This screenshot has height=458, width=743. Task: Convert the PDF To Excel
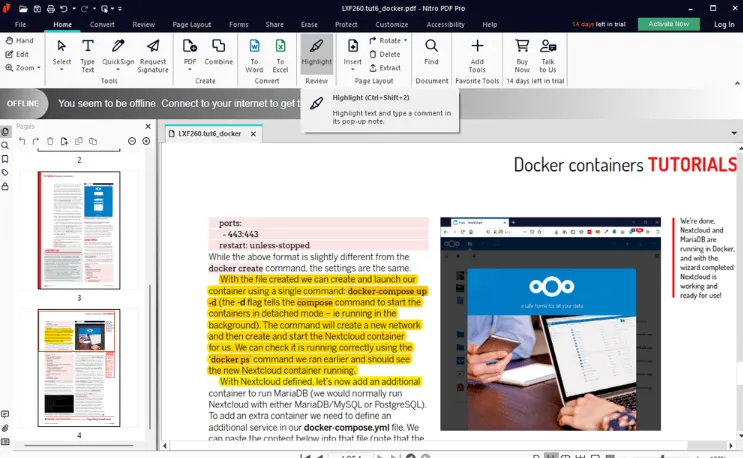(x=280, y=56)
